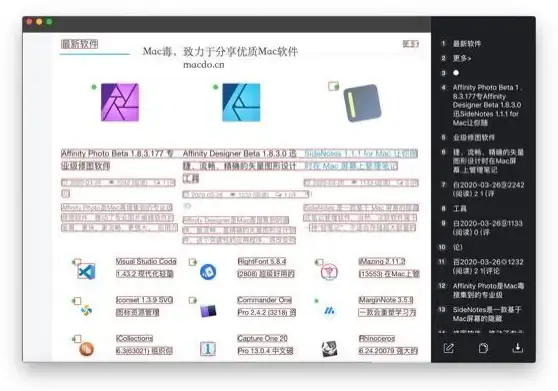Open Commander One Pro 2.4.2 link
This screenshot has width=558, height=391.
[x=267, y=306]
